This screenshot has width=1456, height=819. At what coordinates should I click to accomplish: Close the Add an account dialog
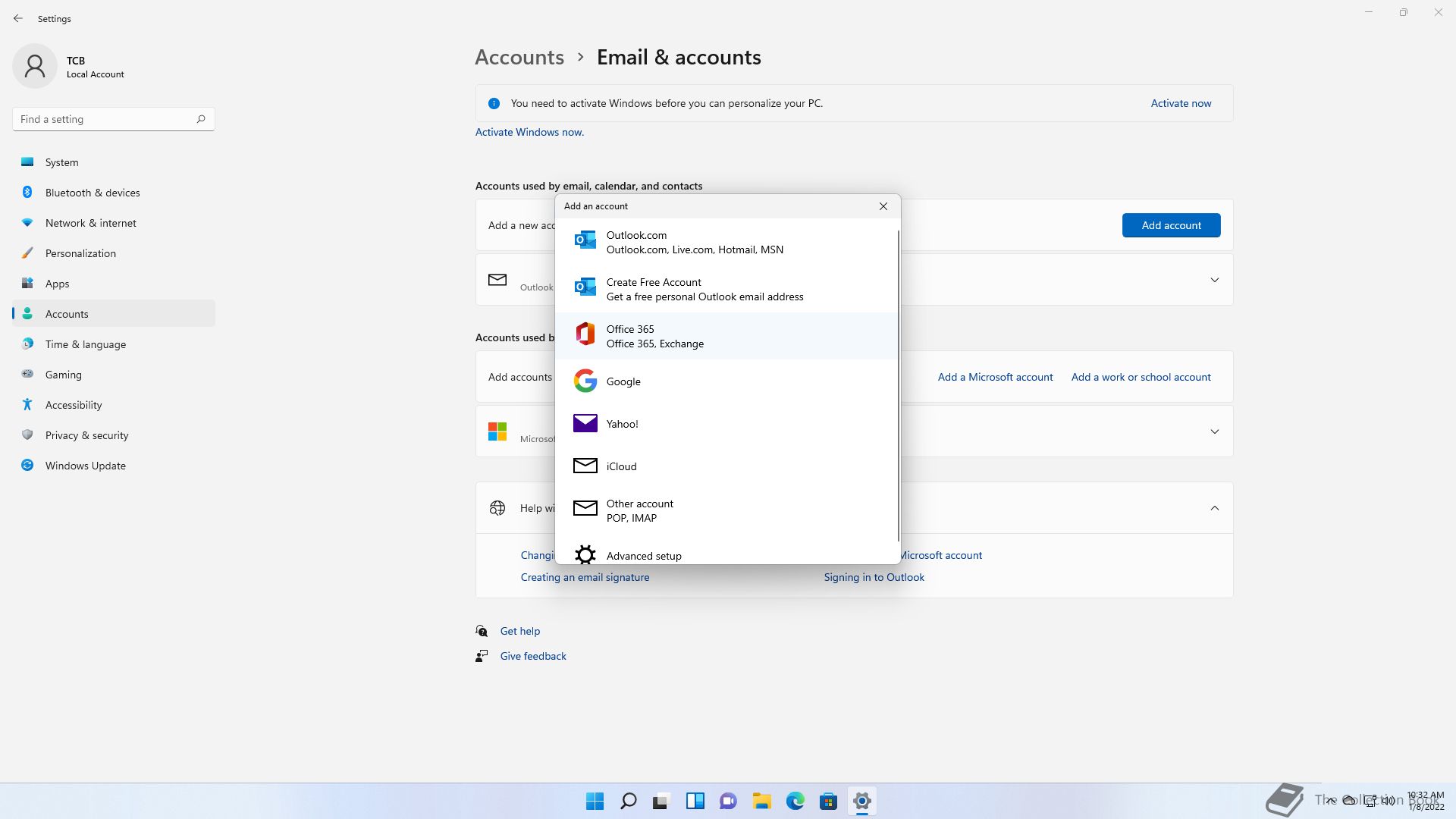point(883,206)
